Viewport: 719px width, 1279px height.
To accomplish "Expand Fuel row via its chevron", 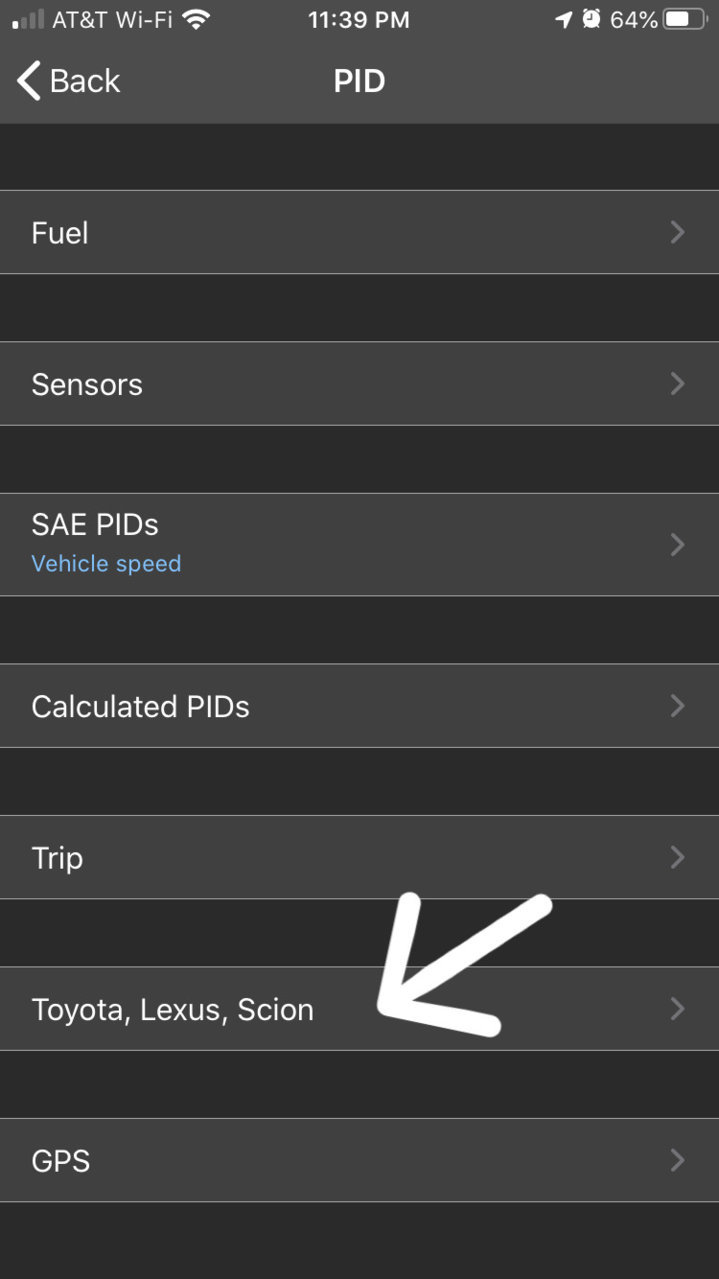I will (x=677, y=232).
